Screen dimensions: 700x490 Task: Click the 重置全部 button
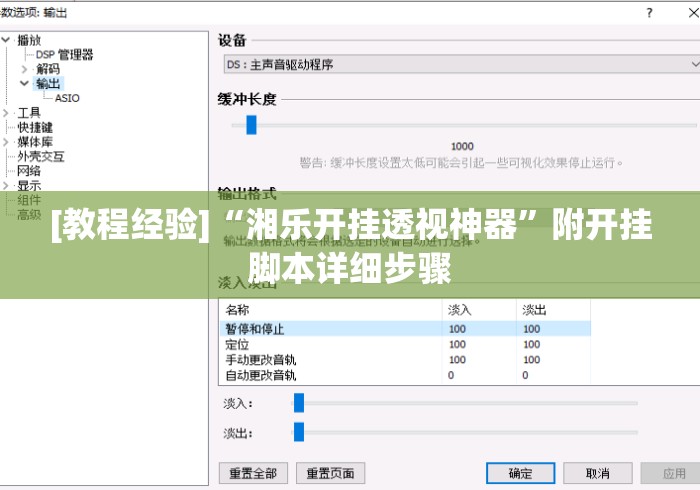coord(253,473)
